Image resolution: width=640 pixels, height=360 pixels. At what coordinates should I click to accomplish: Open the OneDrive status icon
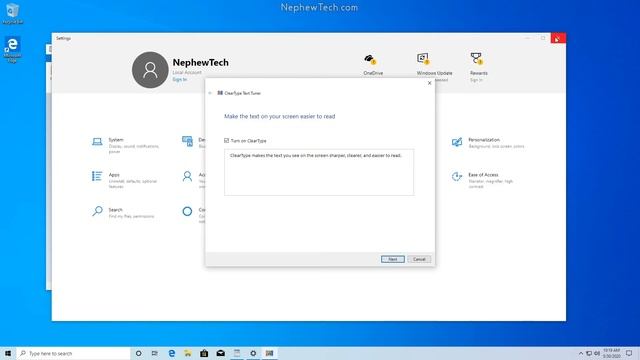[370, 60]
